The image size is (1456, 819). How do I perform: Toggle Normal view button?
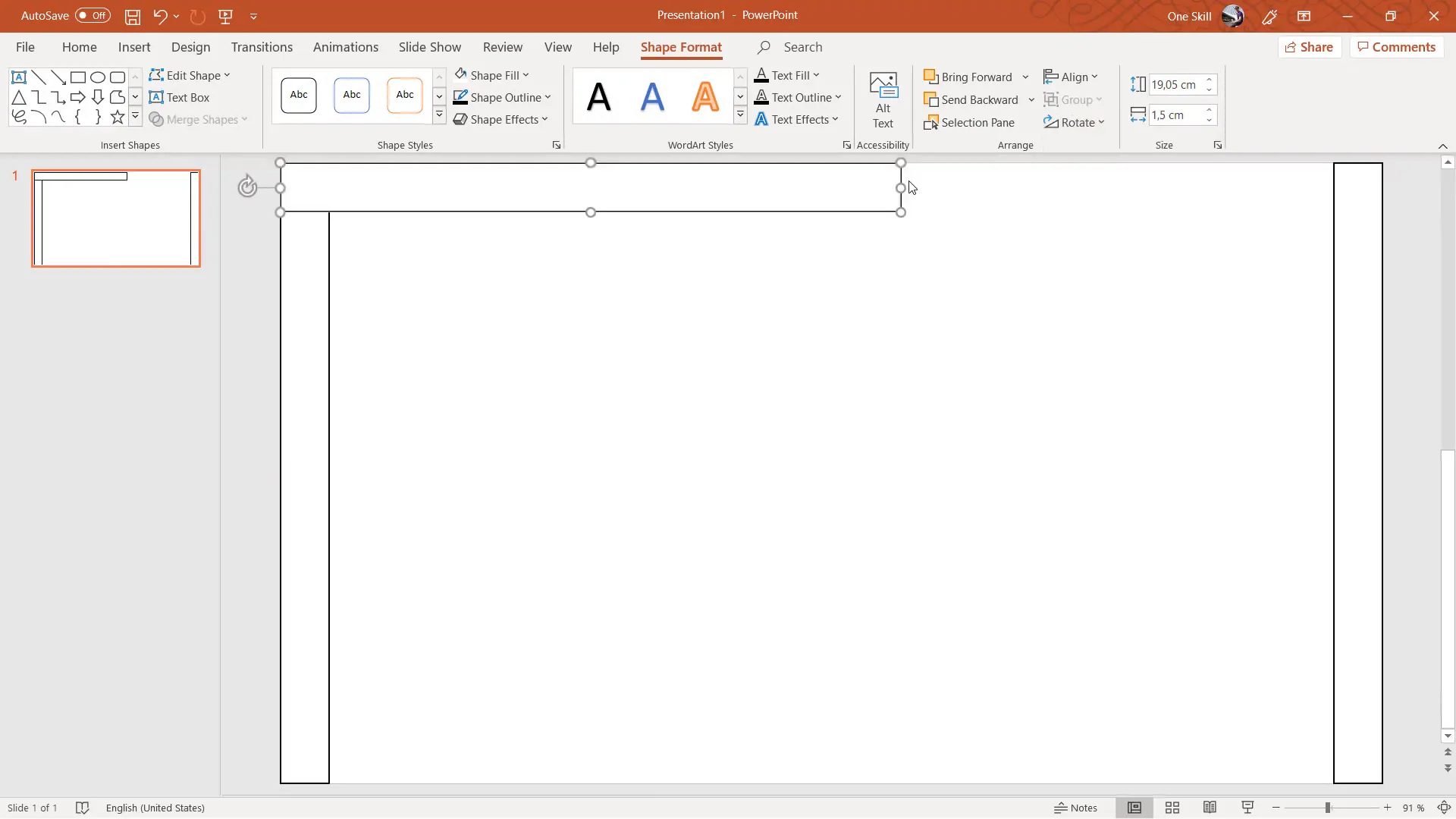click(1134, 808)
